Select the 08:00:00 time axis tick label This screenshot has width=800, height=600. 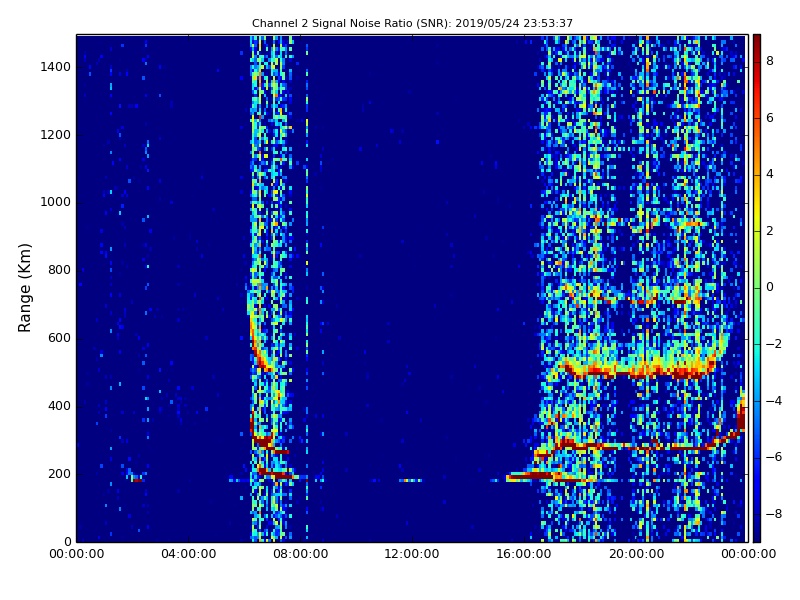point(300,555)
